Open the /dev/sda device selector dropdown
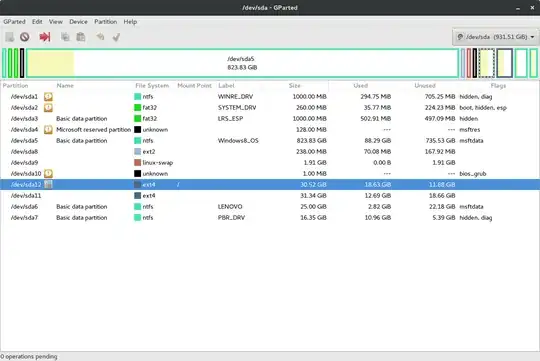Screen dimensions: 540x361 495,37
